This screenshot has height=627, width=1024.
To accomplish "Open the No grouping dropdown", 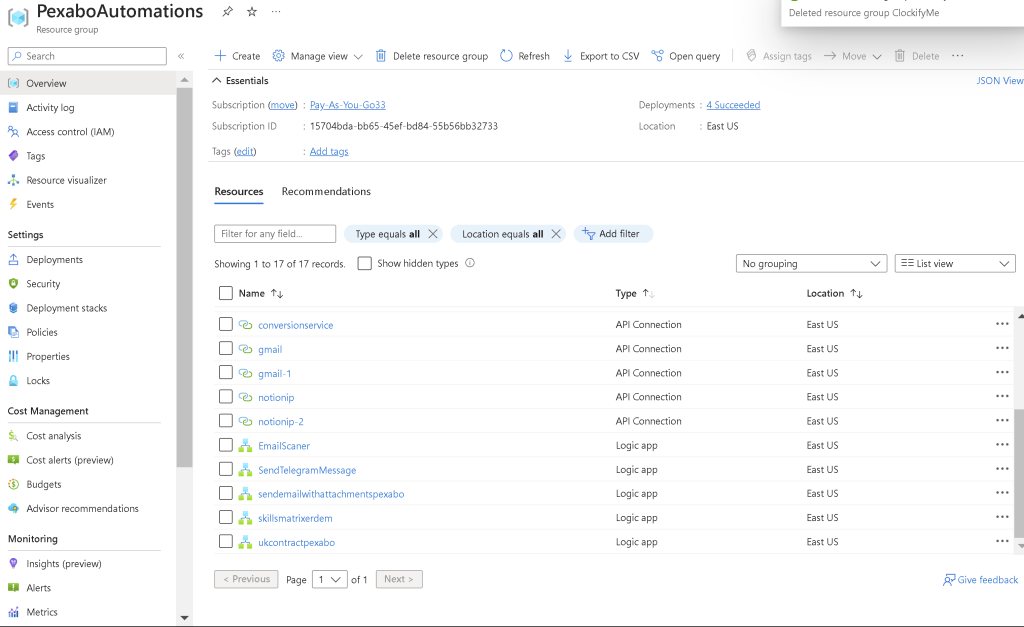I will [811, 263].
